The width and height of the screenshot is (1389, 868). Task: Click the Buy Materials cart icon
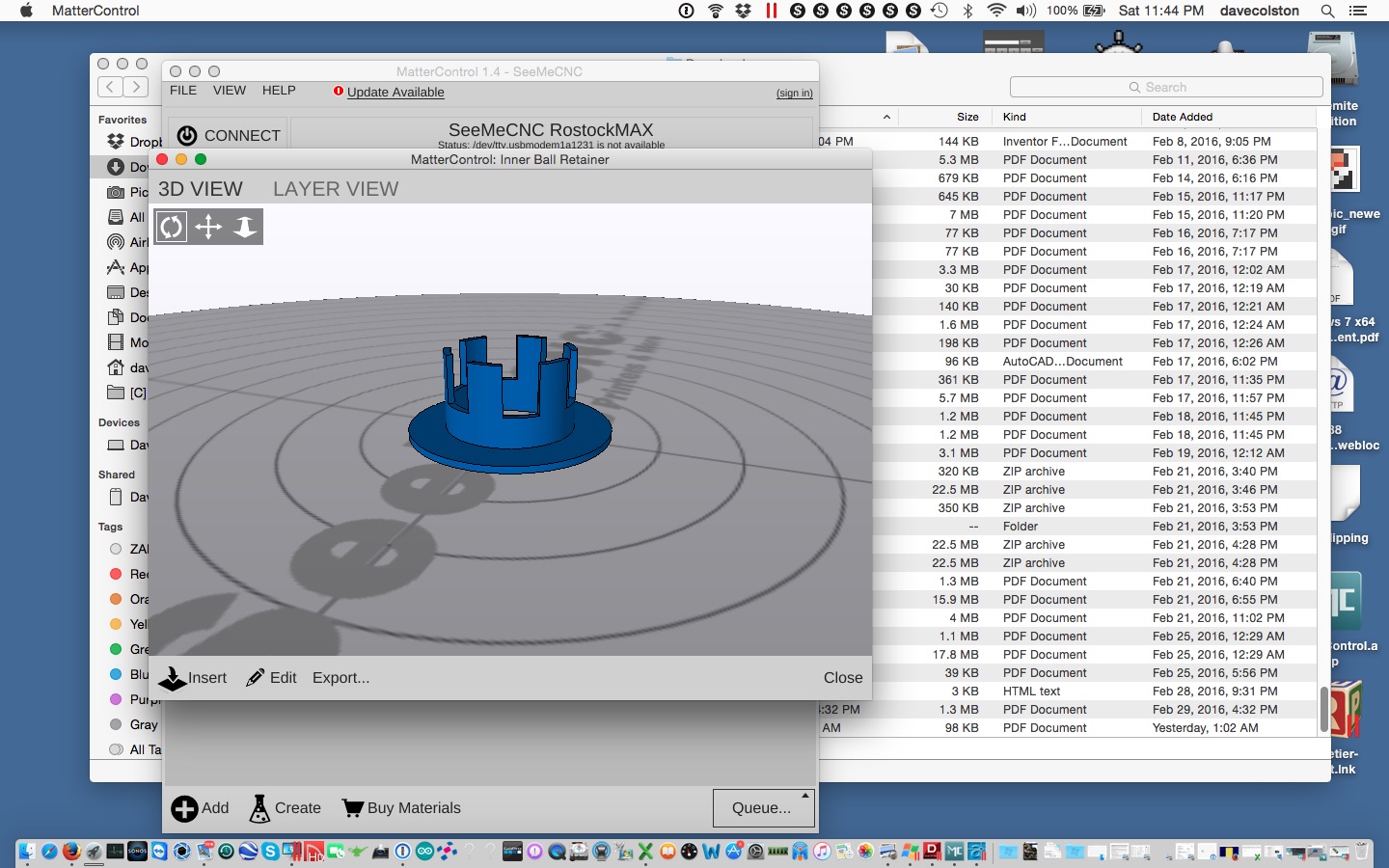tap(353, 808)
